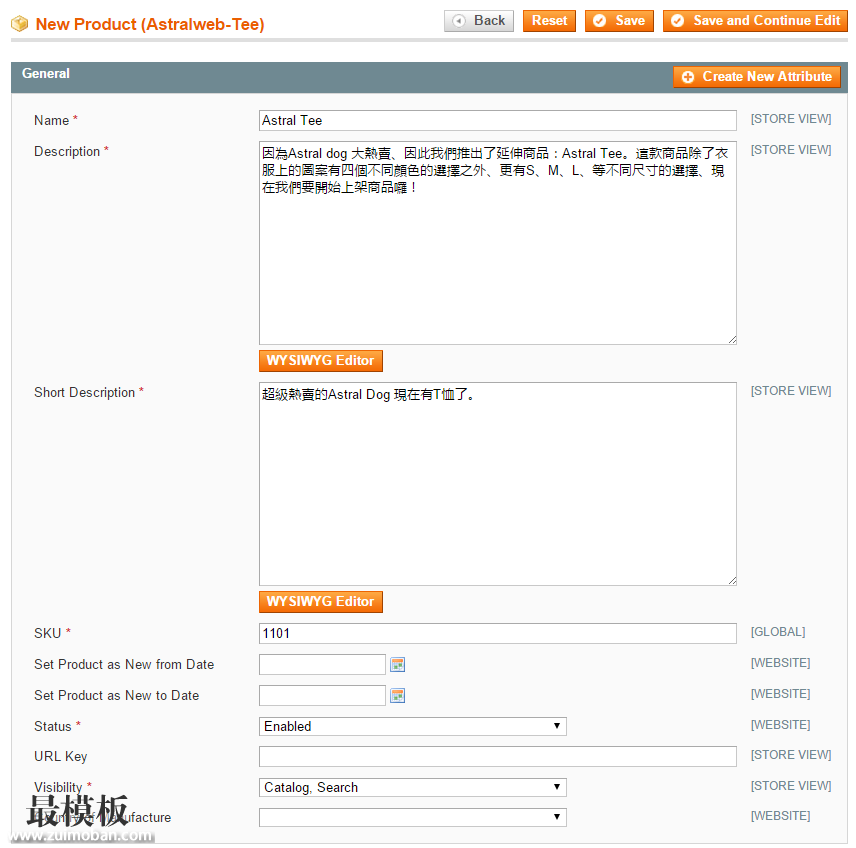The height and width of the screenshot is (848, 856).
Task: Create a new attribute
Action: pos(757,77)
